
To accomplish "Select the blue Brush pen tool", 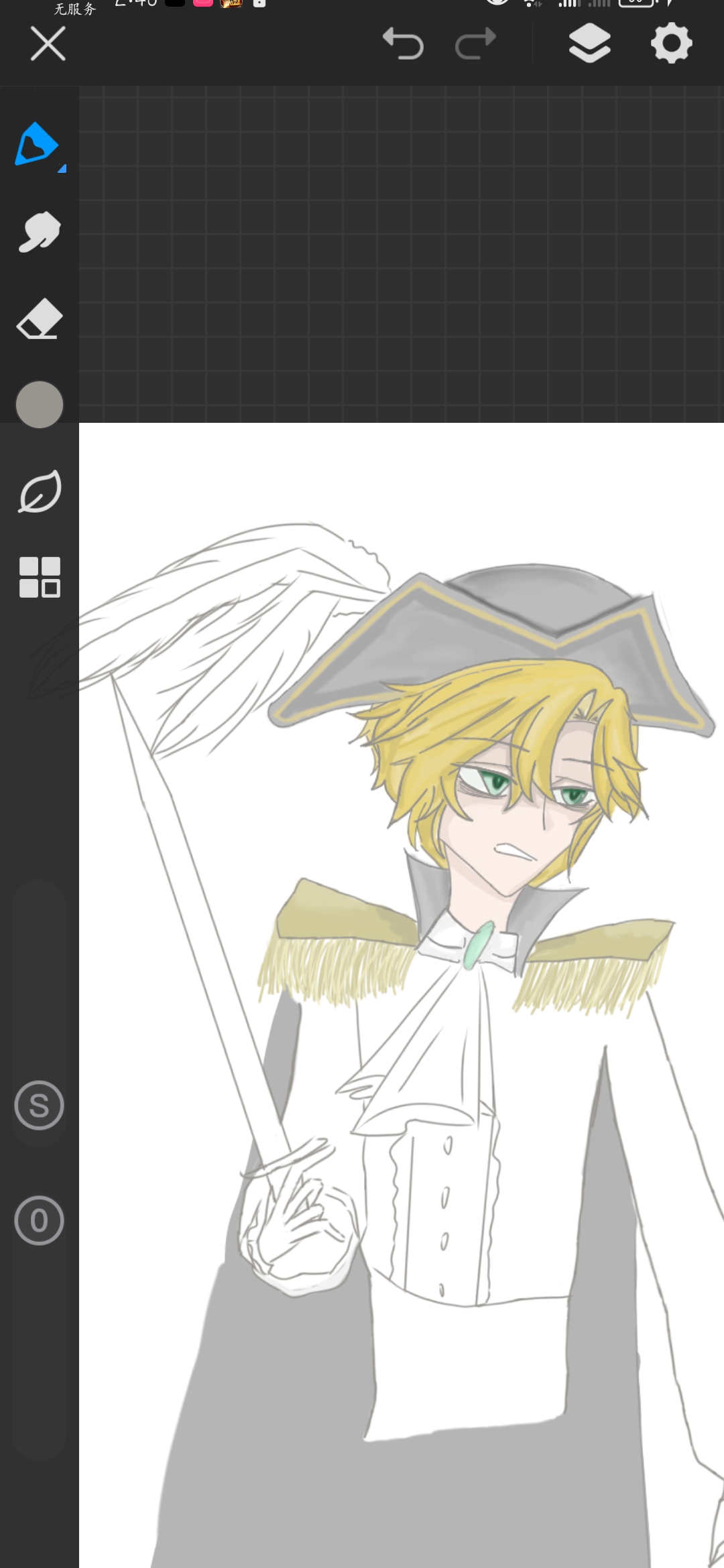I will pos(37,144).
